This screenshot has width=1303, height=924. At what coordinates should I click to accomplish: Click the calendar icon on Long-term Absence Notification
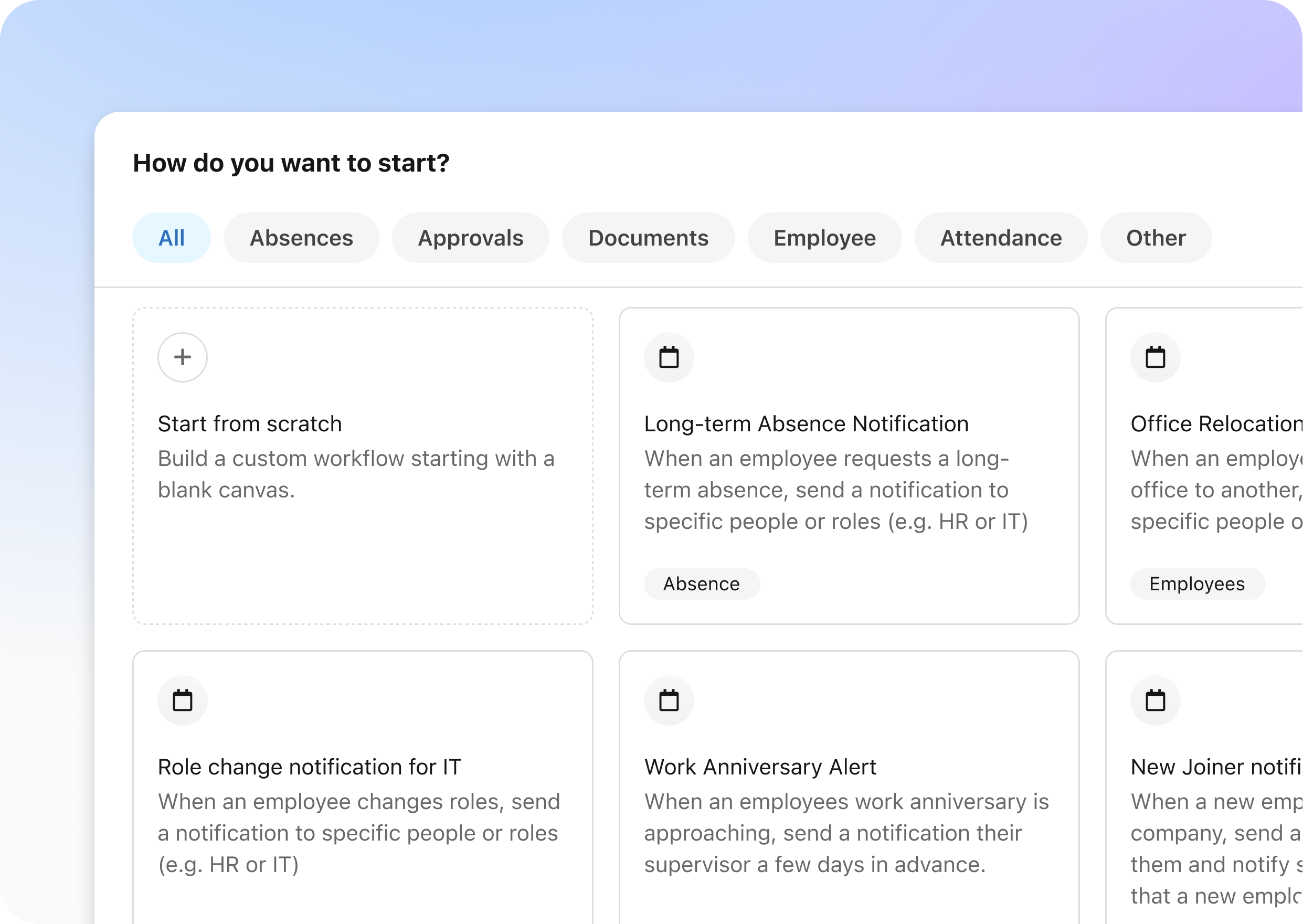click(x=670, y=357)
